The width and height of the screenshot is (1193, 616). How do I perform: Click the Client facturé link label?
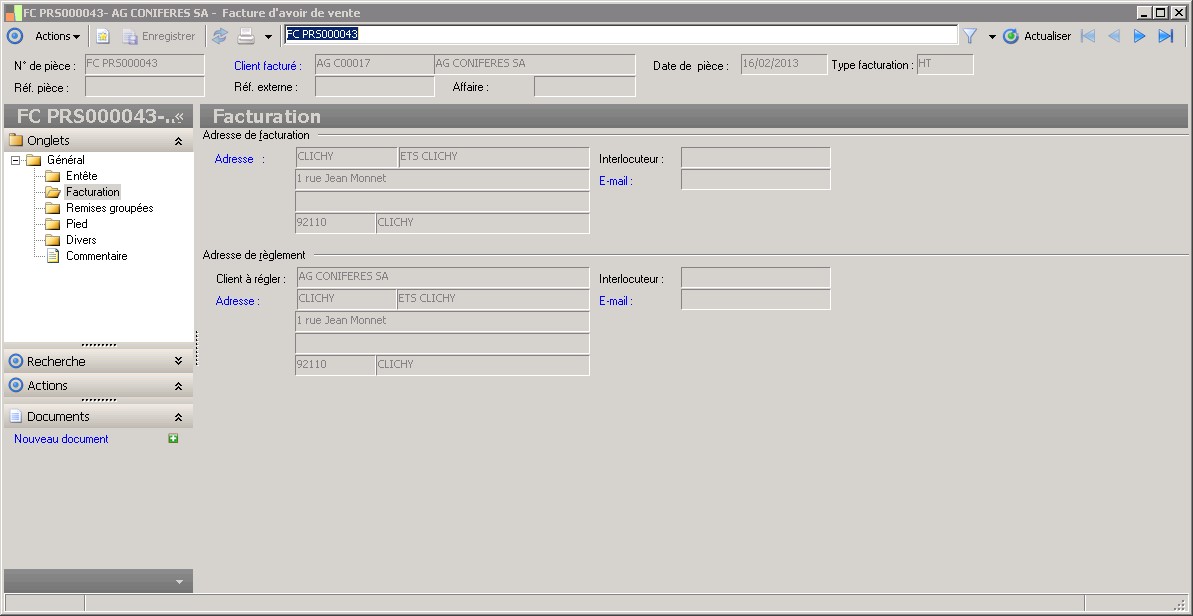point(268,66)
